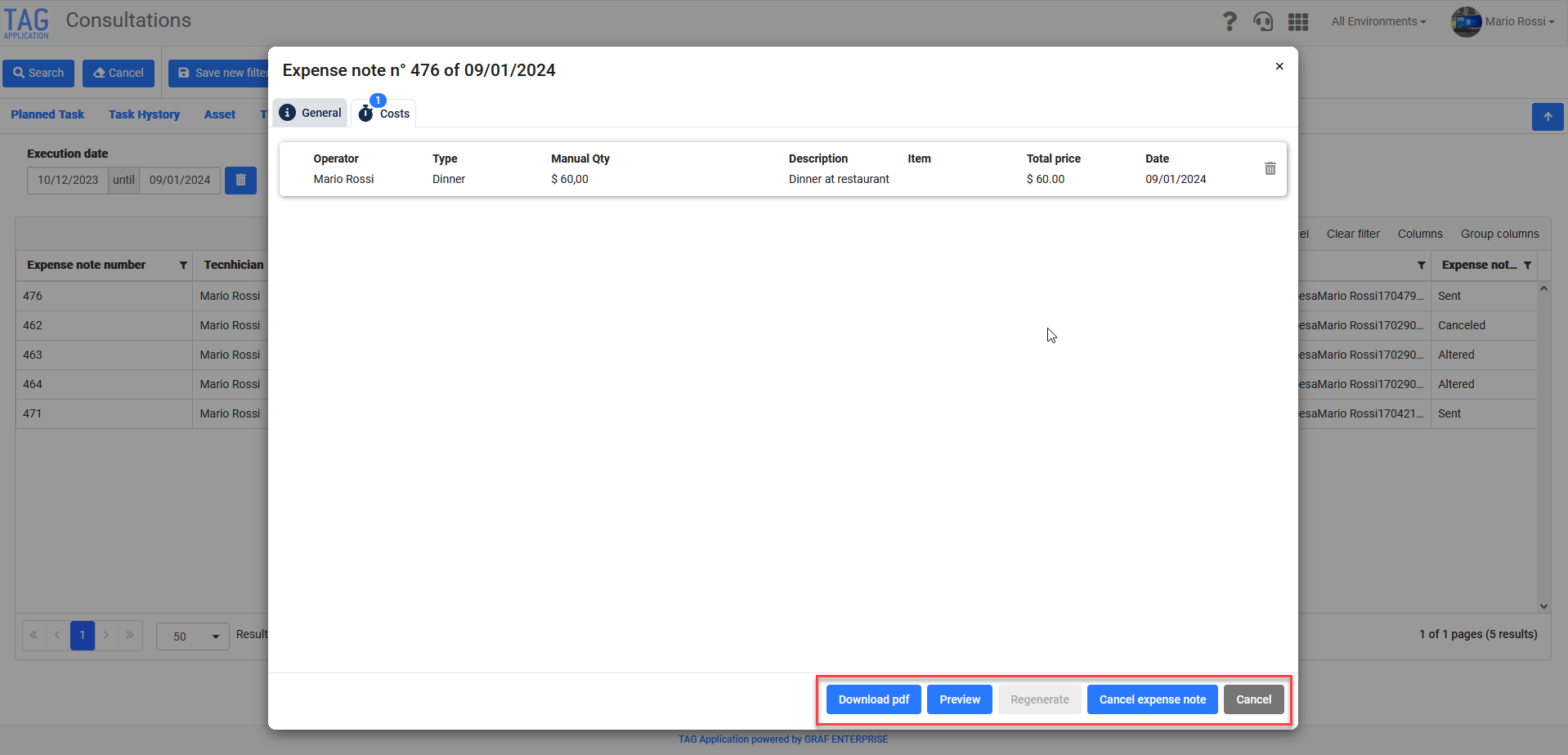Open the apps grid menu icon
1568x755 pixels.
tap(1298, 22)
